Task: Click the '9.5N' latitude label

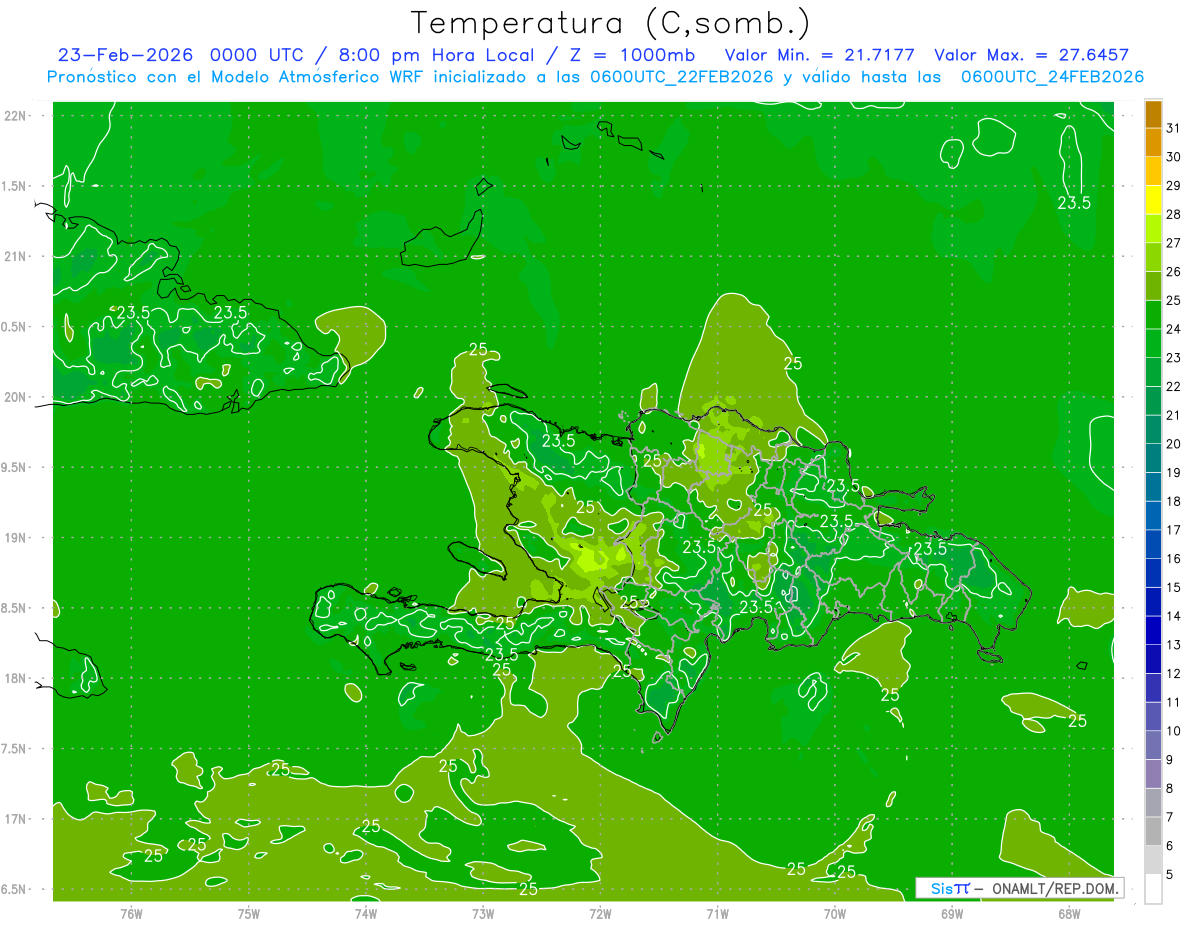Action: pos(14,468)
